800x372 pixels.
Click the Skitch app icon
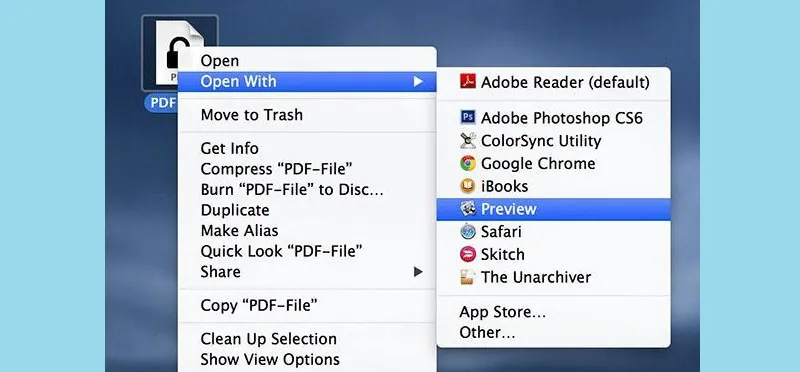[x=467, y=254]
